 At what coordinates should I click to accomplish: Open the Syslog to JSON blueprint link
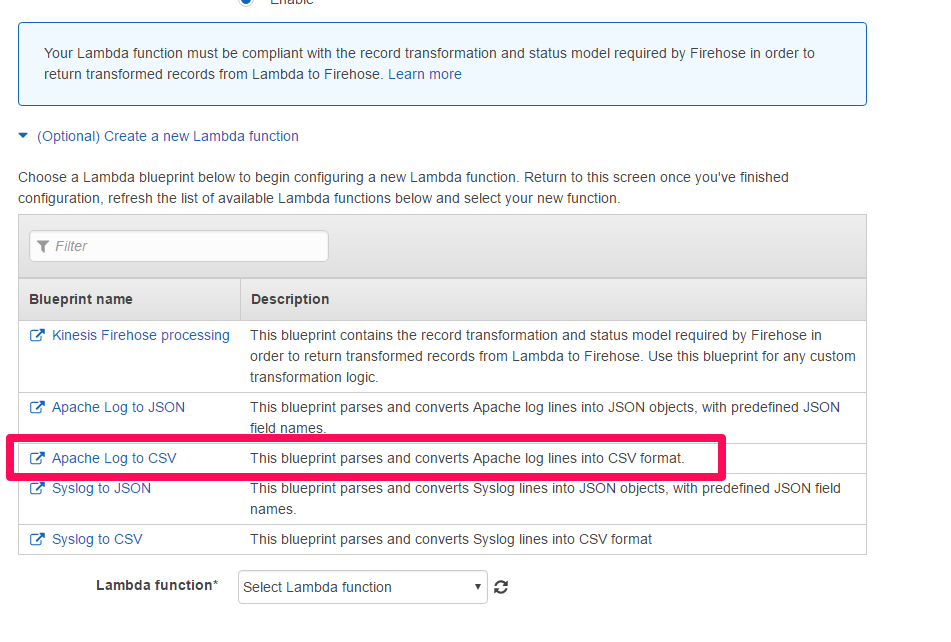[101, 489]
